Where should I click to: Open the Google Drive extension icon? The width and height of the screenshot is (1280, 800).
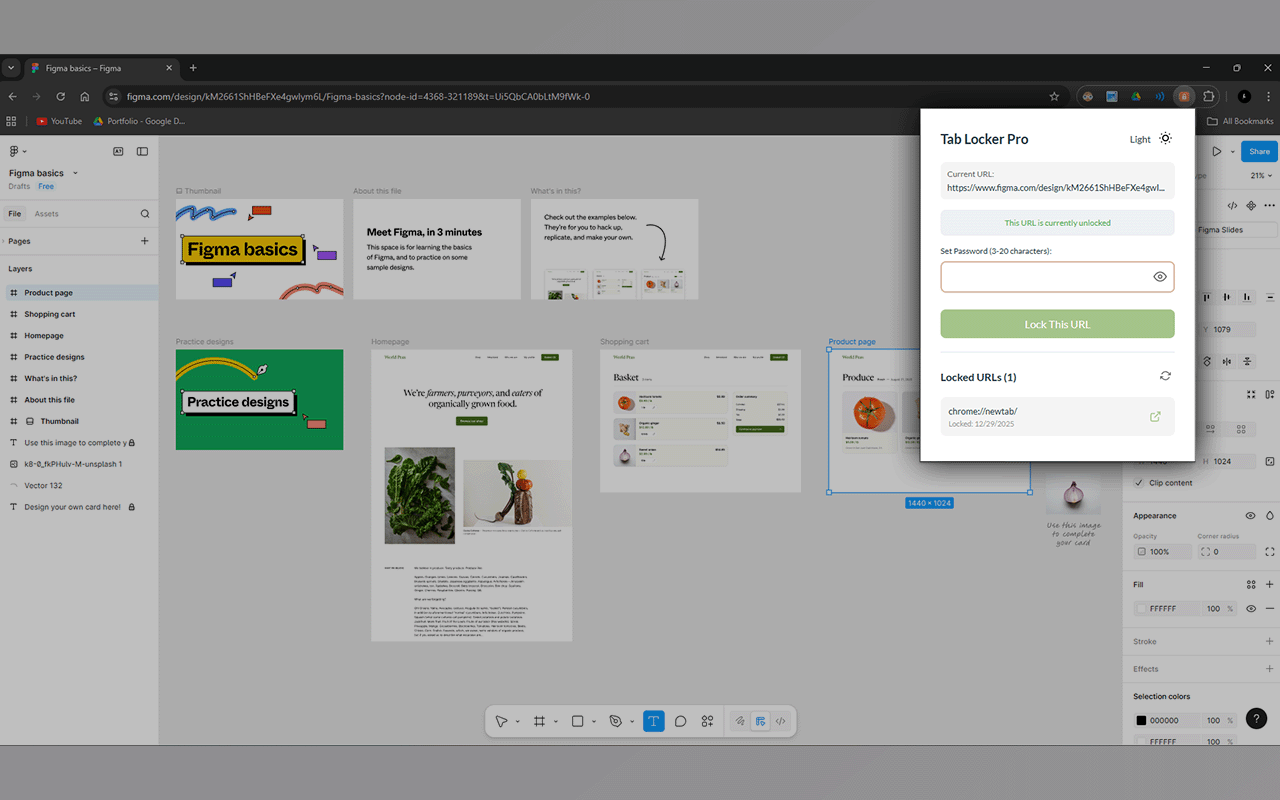point(1136,97)
